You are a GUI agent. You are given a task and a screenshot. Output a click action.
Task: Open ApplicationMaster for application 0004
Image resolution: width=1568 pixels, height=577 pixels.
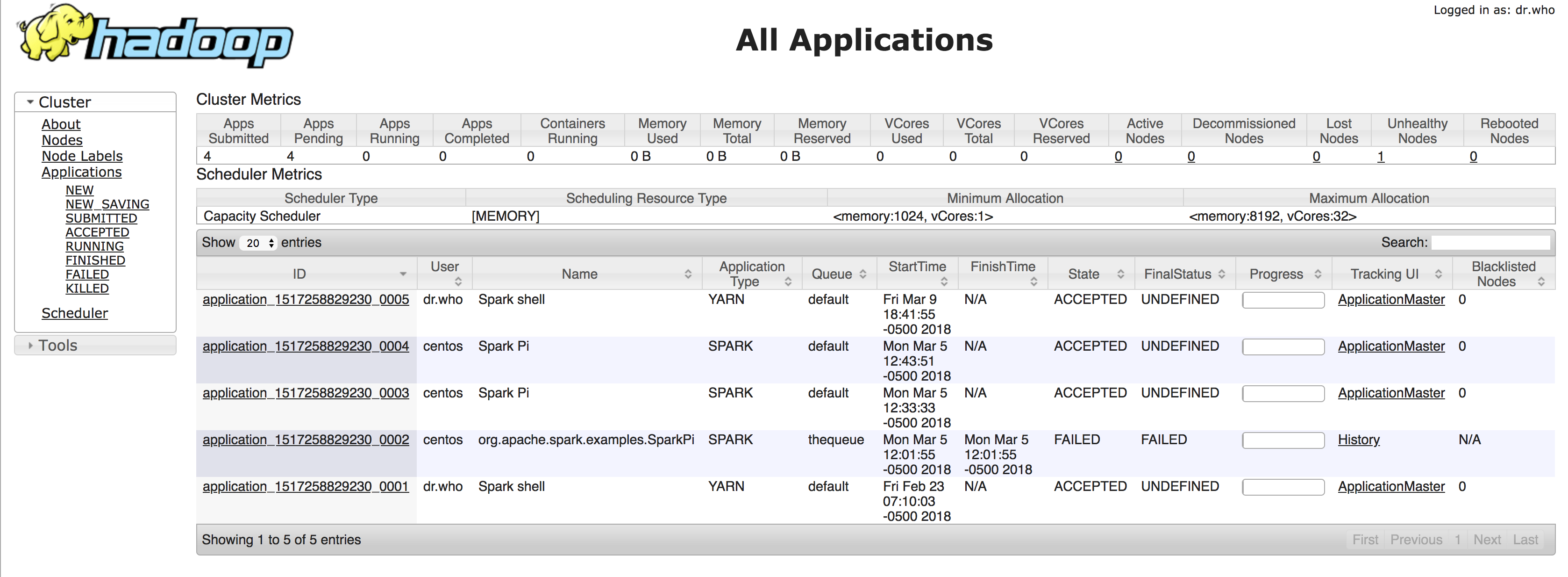tap(1391, 346)
